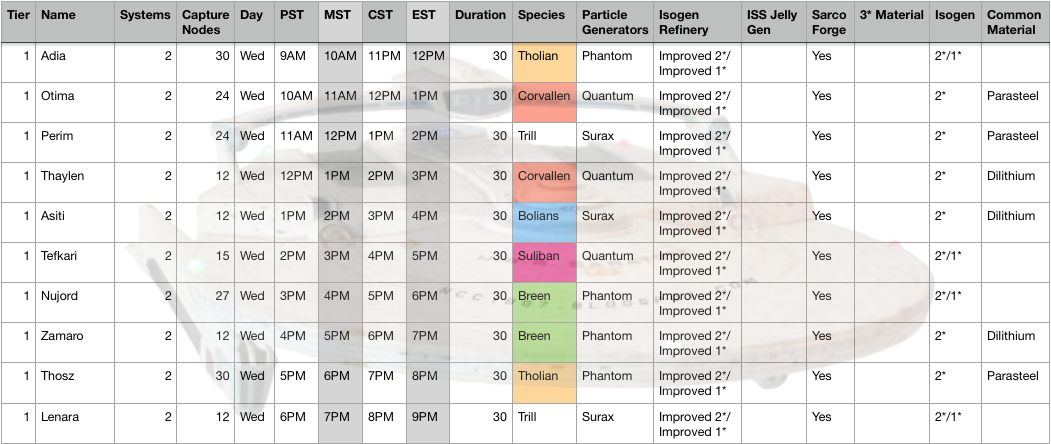Click the Capture Nodes header cell
The height and width of the screenshot is (444, 1051).
pos(205,22)
